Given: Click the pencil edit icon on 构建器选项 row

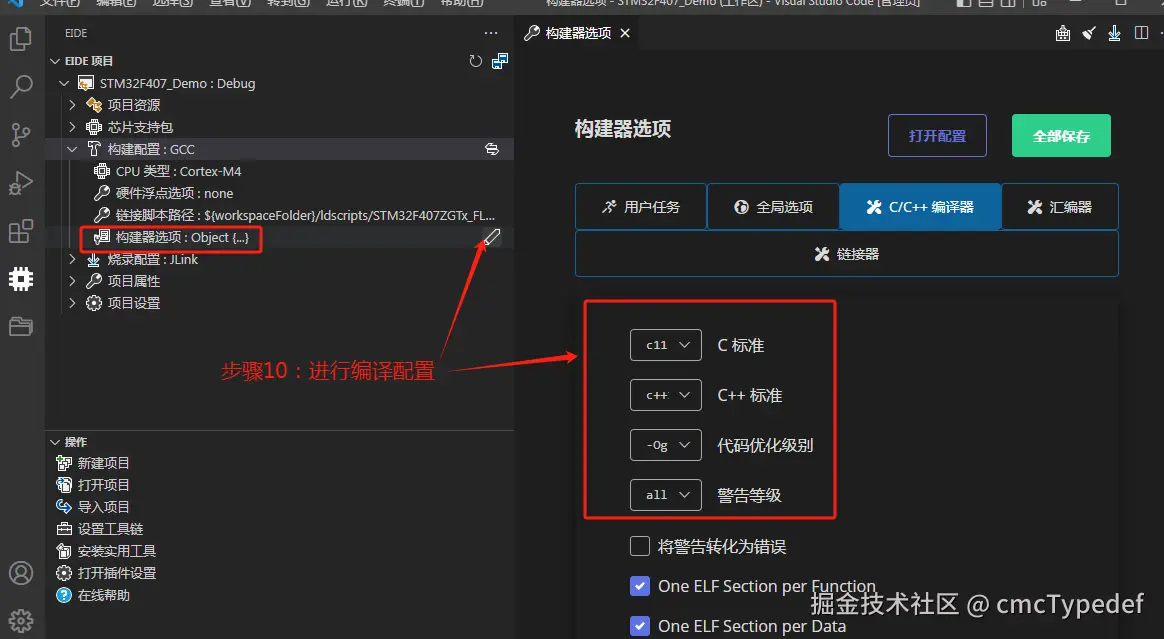Looking at the screenshot, I should [x=491, y=237].
